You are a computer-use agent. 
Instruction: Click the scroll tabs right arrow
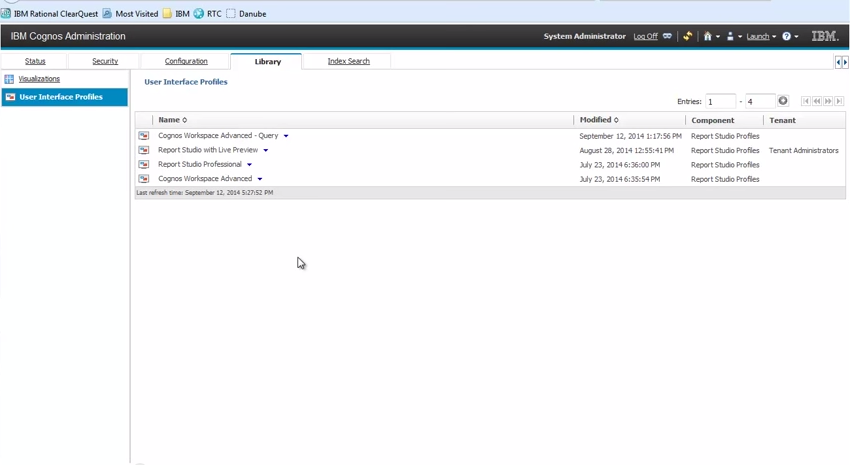coord(845,62)
